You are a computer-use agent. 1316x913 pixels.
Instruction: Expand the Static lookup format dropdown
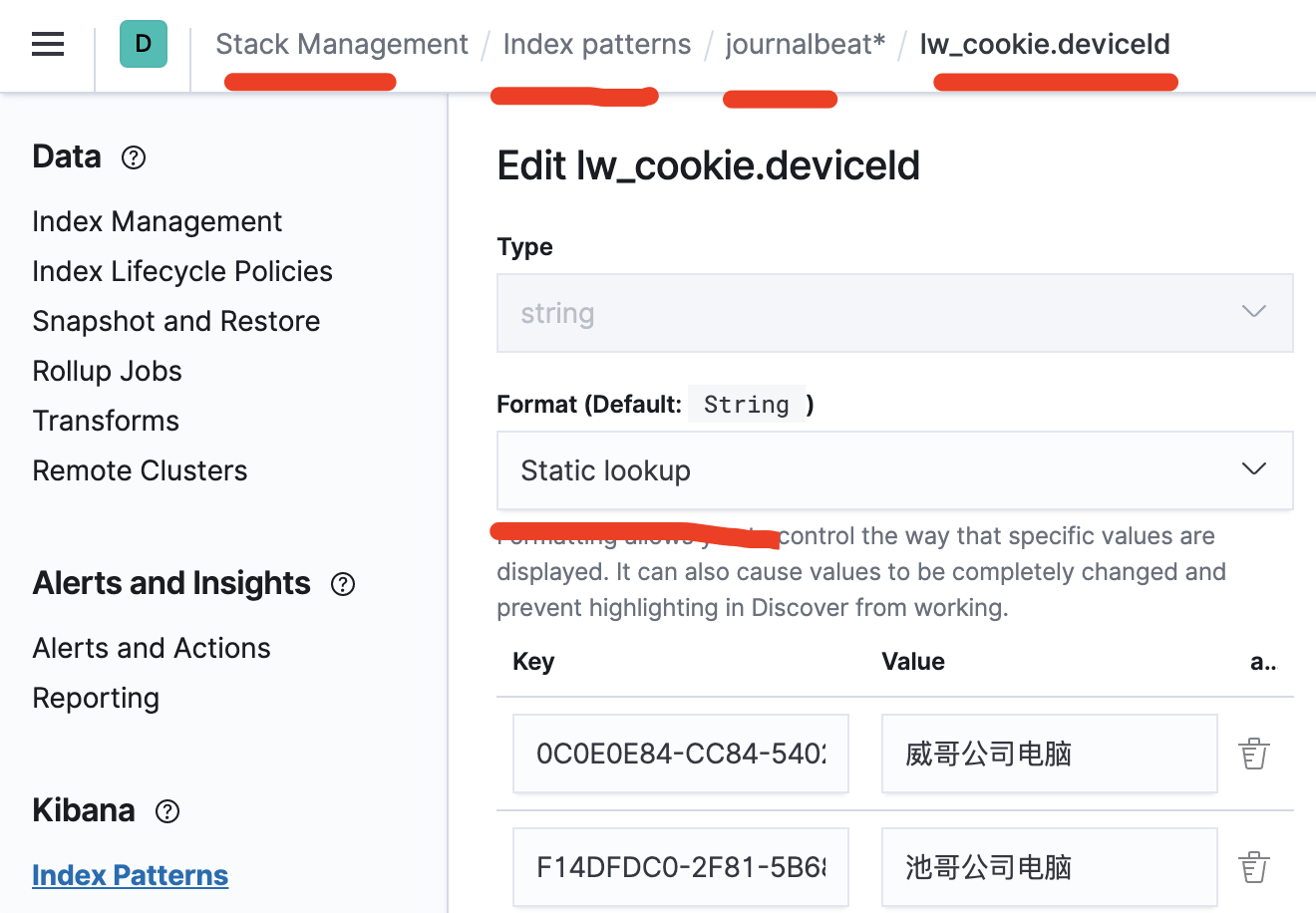(x=895, y=470)
